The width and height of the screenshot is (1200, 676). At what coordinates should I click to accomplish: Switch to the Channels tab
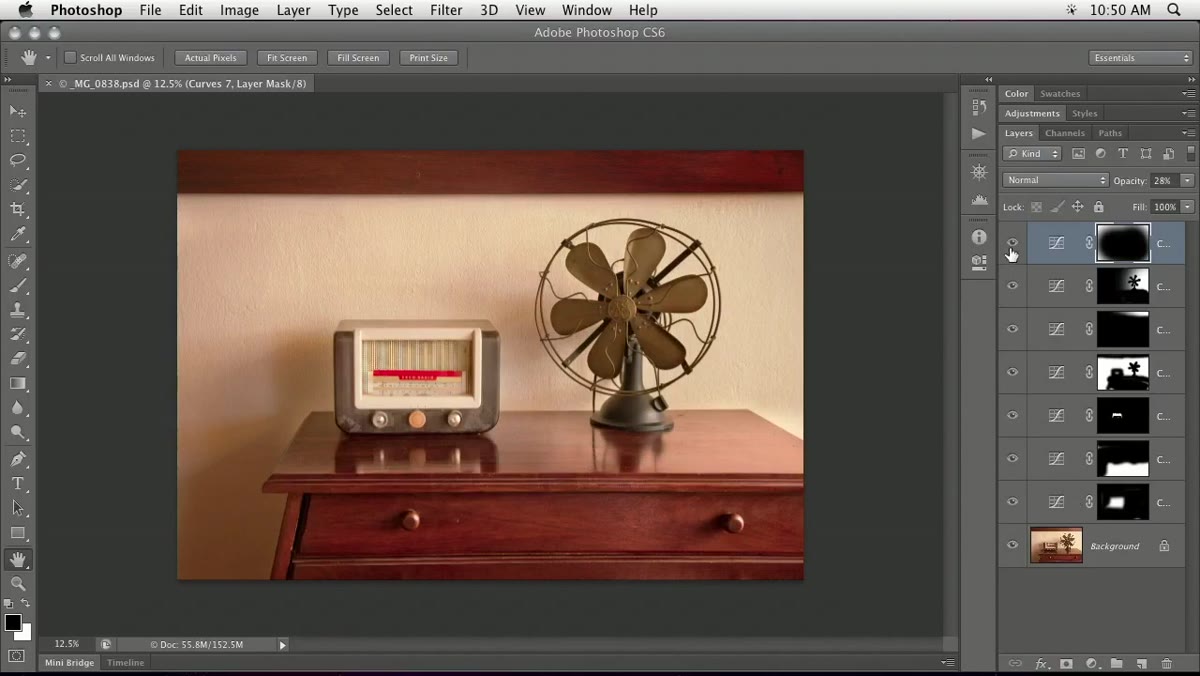1064,133
